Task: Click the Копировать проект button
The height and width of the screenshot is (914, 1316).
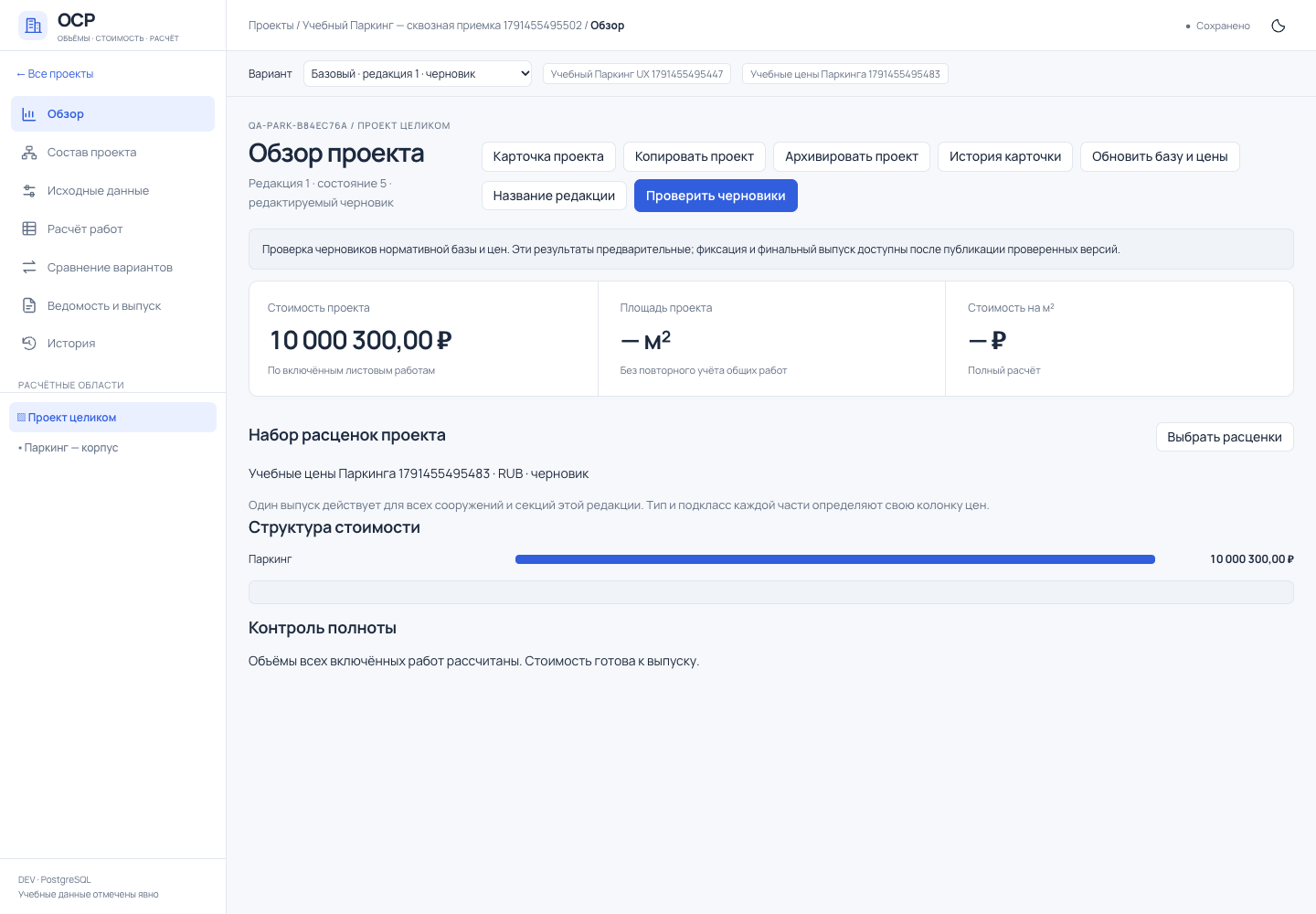Action: tap(695, 156)
